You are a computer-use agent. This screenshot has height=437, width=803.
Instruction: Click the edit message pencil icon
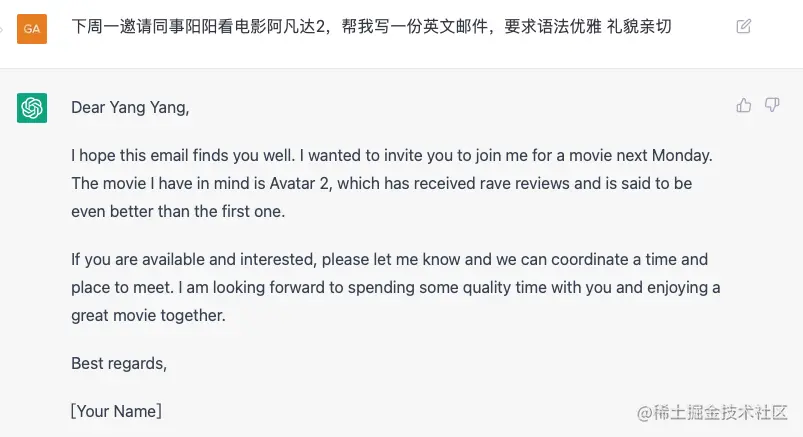coord(743,27)
